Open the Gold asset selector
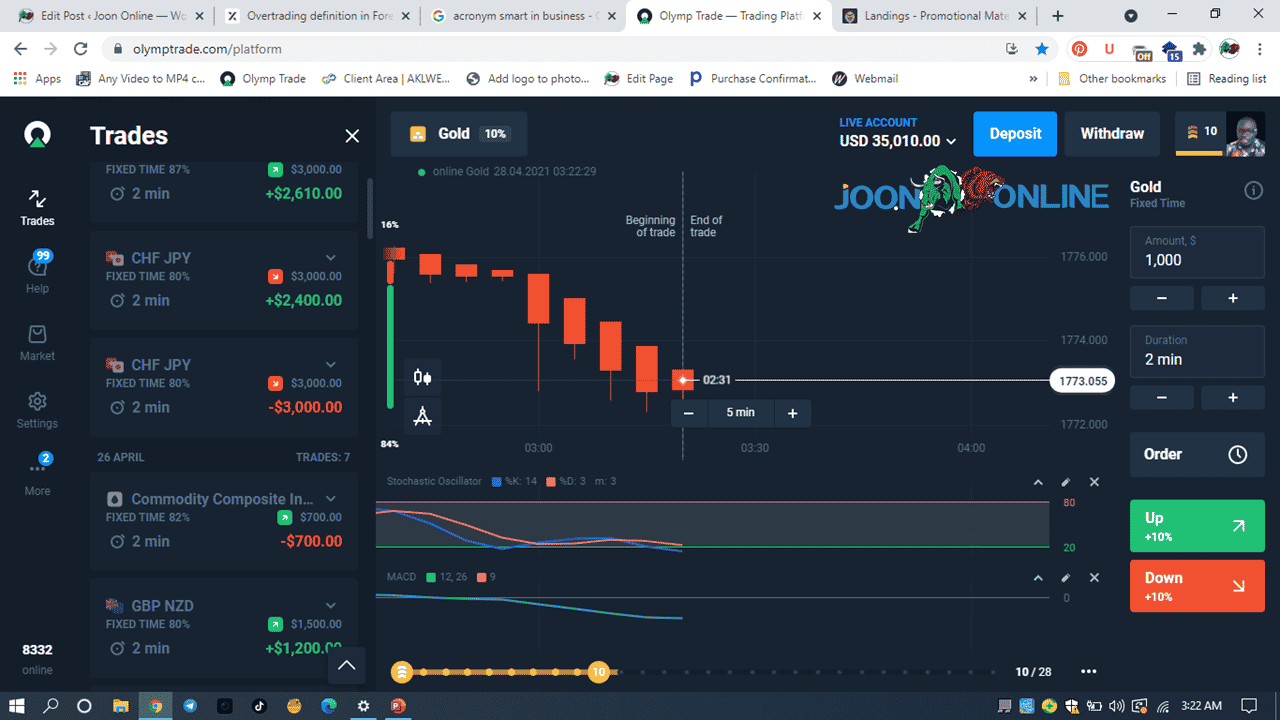Viewport: 1280px width, 720px height. (x=459, y=134)
